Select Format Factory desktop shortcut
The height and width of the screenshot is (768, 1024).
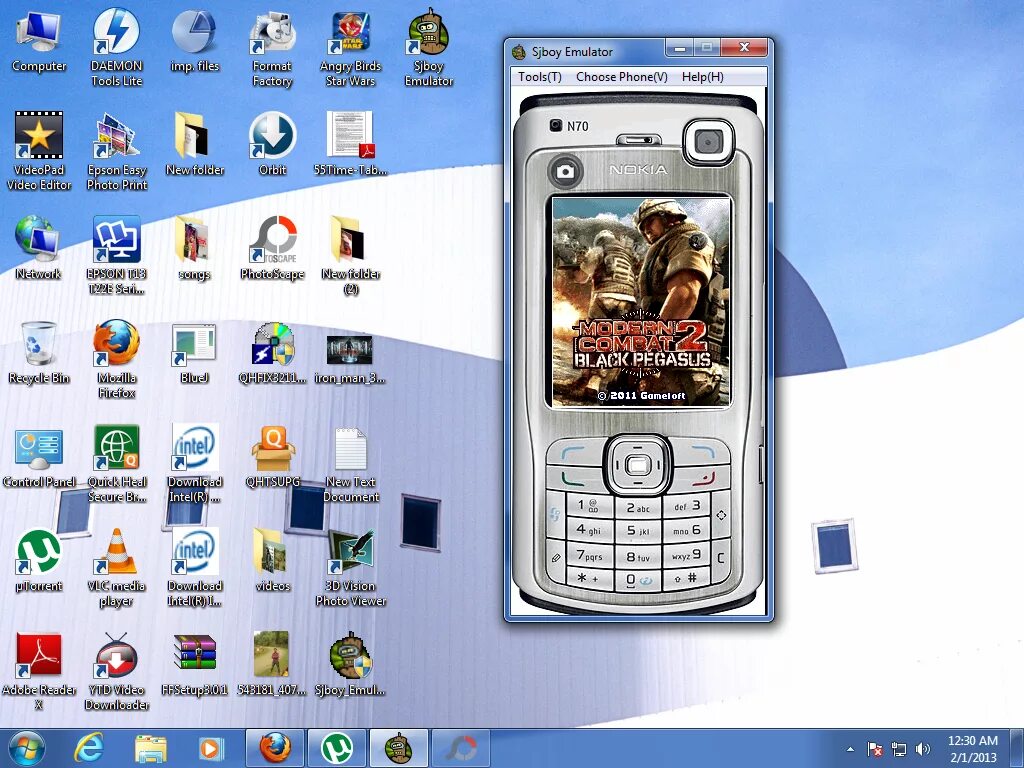pos(272,48)
